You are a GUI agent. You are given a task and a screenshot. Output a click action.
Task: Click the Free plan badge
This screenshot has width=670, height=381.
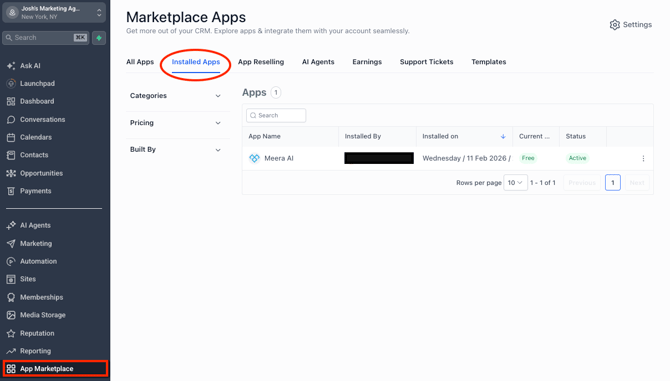pyautogui.click(x=528, y=158)
